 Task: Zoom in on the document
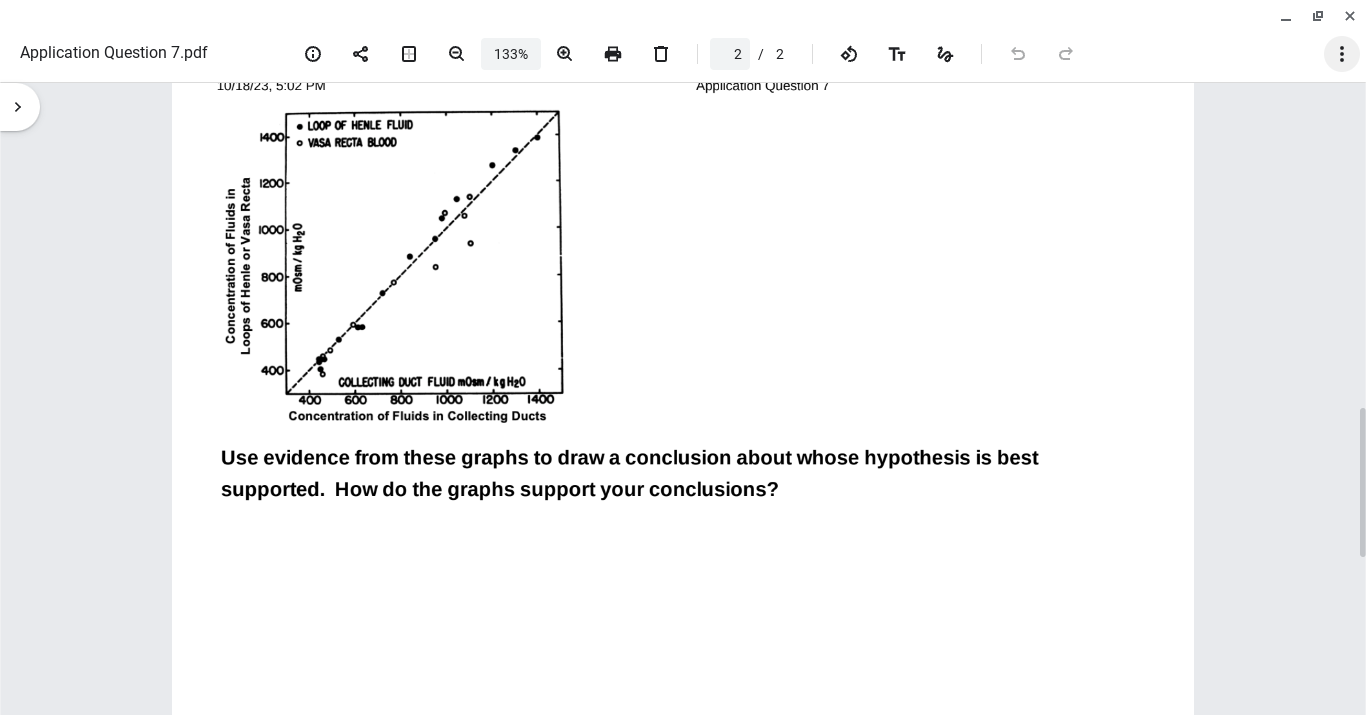[565, 54]
